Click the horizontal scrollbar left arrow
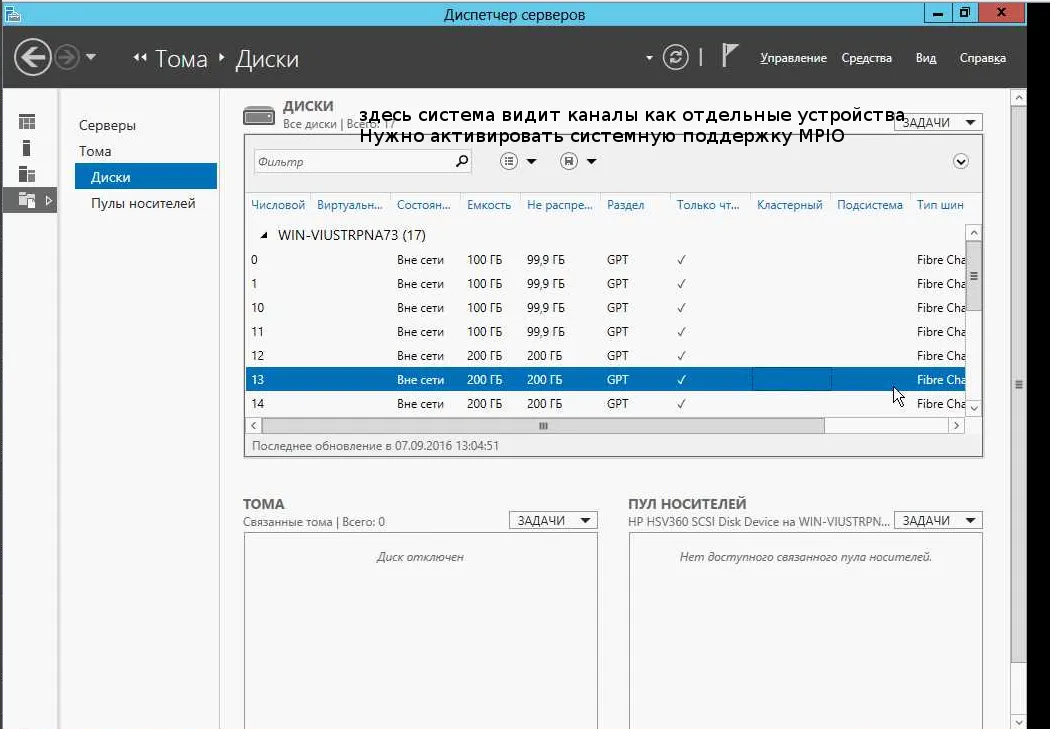 tap(254, 425)
